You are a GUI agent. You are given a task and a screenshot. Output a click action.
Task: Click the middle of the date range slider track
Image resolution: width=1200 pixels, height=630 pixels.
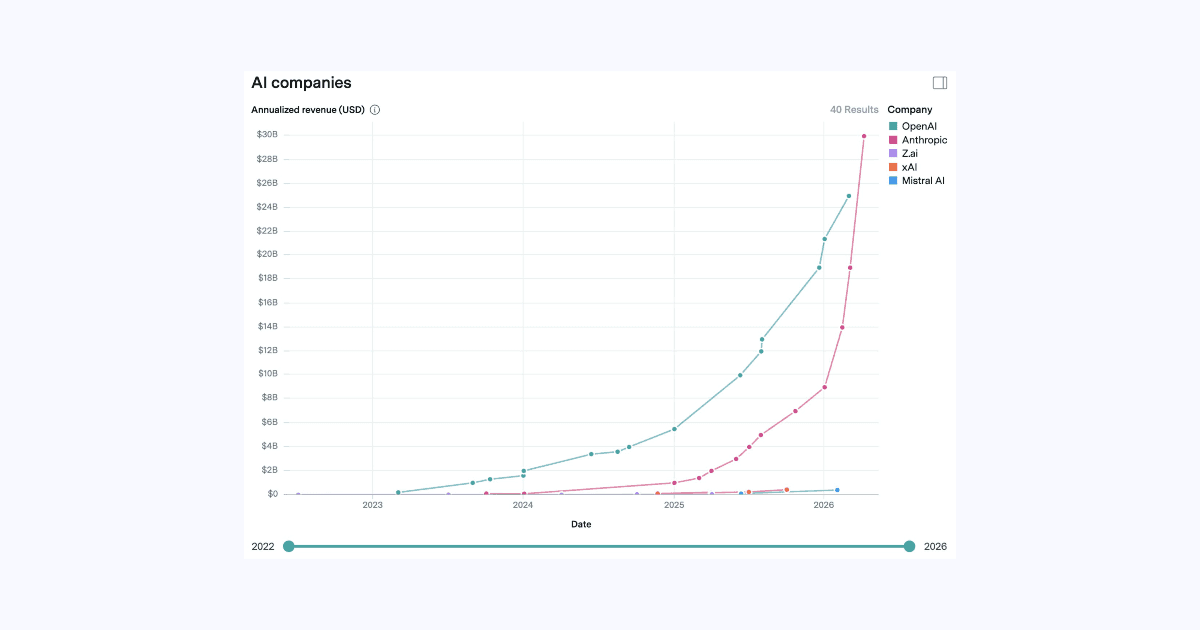pos(599,546)
